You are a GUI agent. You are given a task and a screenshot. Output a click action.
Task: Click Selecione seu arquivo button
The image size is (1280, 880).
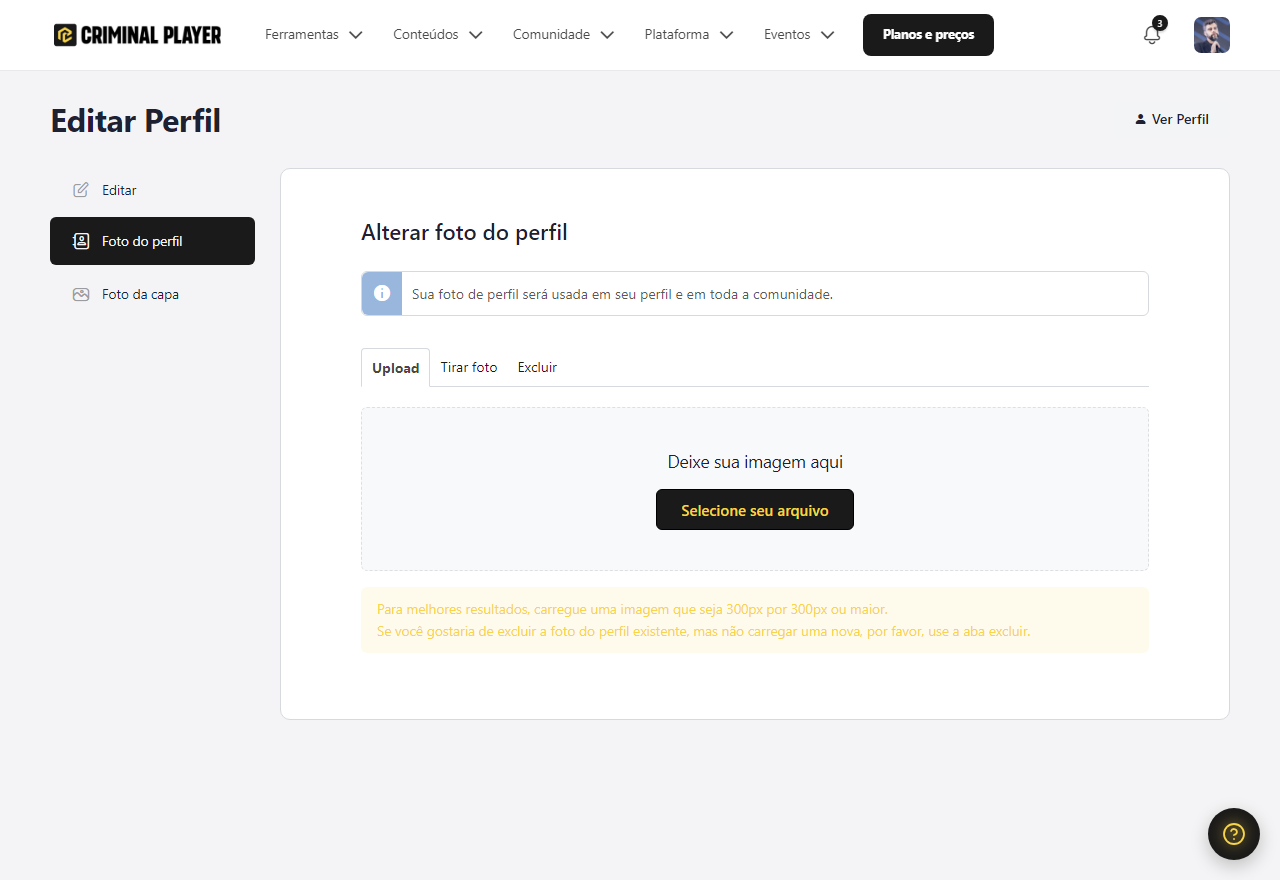coord(755,510)
